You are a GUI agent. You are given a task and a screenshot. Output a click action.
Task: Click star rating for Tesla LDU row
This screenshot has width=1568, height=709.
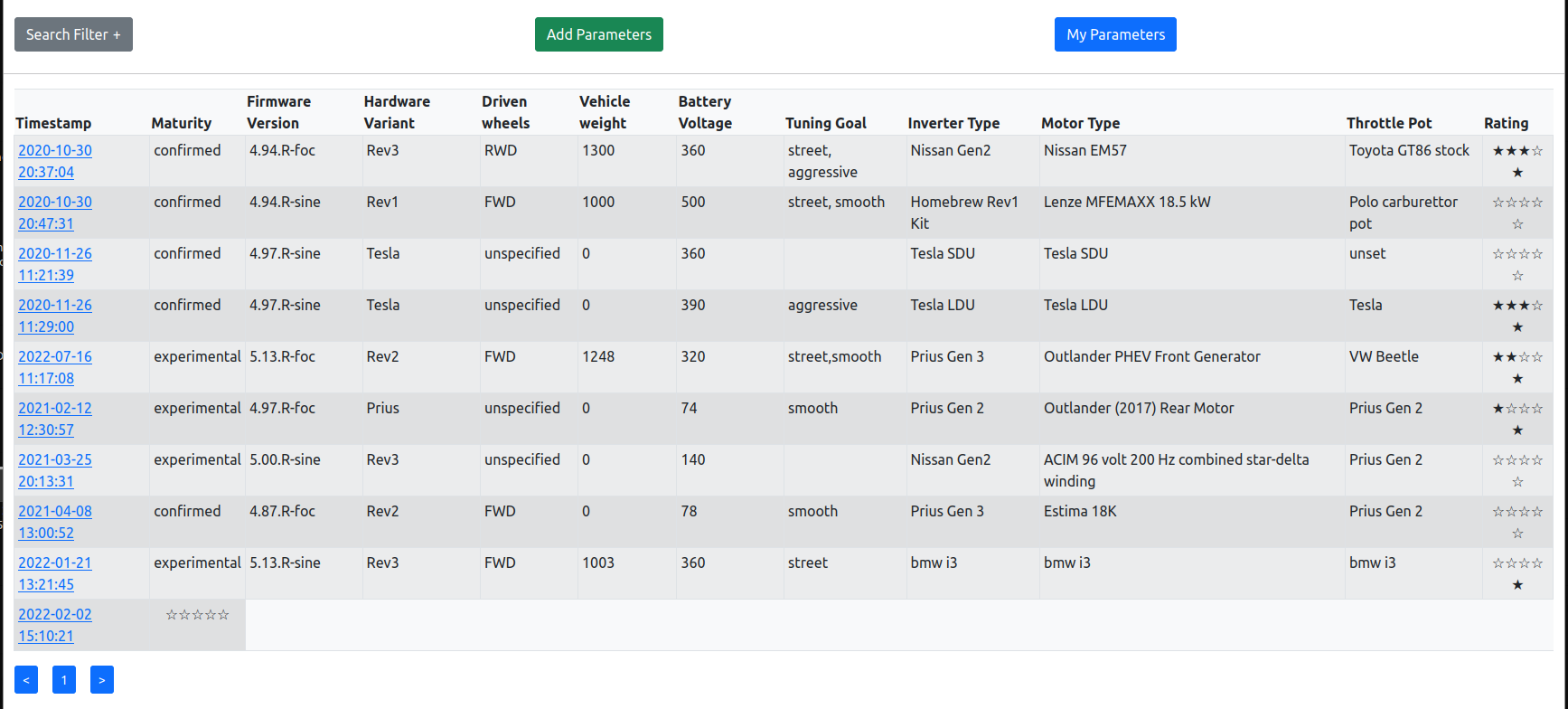1517,316
